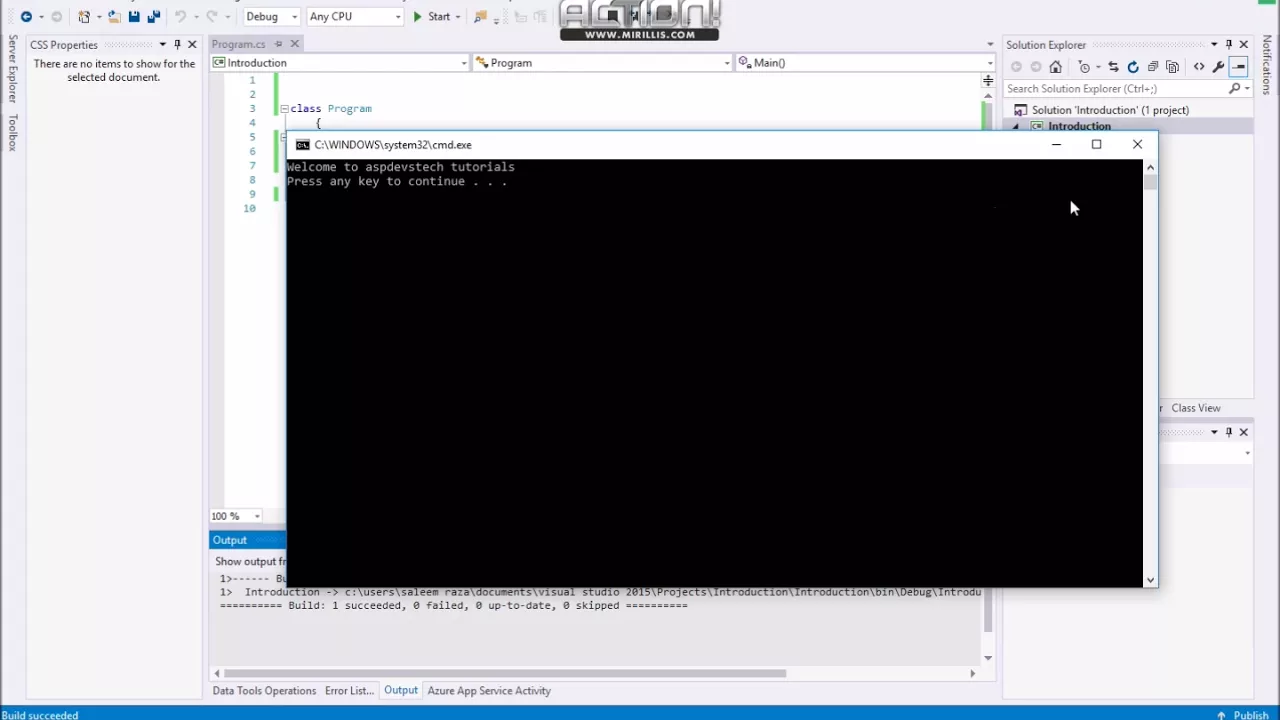The height and width of the screenshot is (720, 1280).
Task: Click the Start debugging button
Action: point(431,17)
